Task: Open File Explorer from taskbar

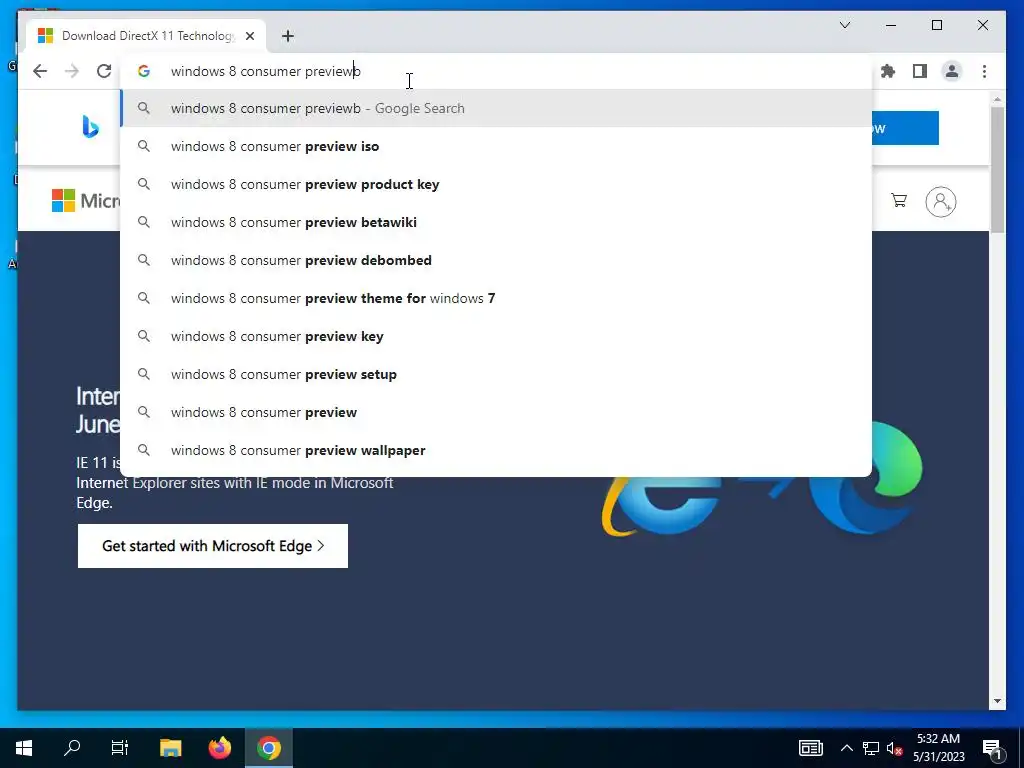Action: click(170, 748)
